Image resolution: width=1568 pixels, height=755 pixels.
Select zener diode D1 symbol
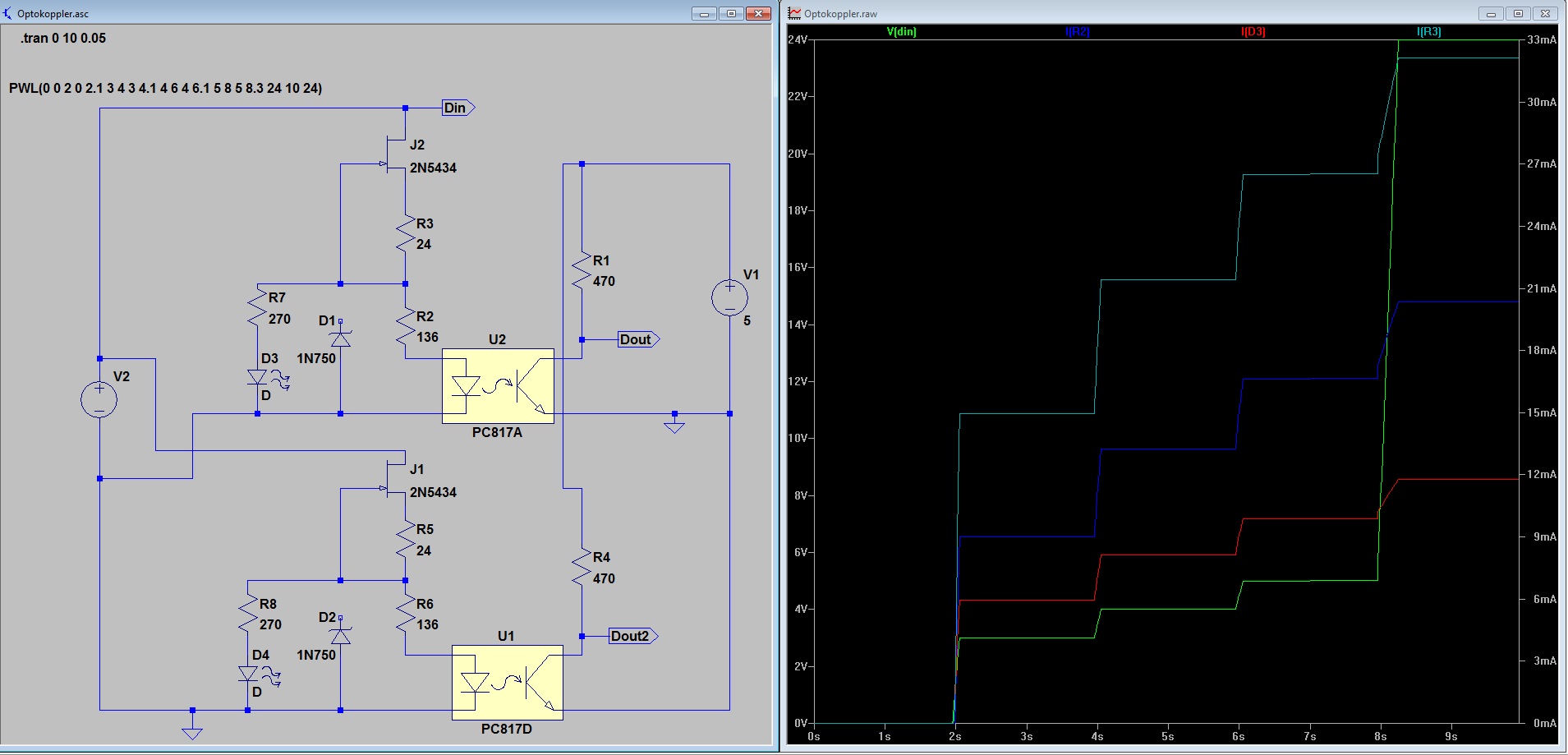(340, 338)
